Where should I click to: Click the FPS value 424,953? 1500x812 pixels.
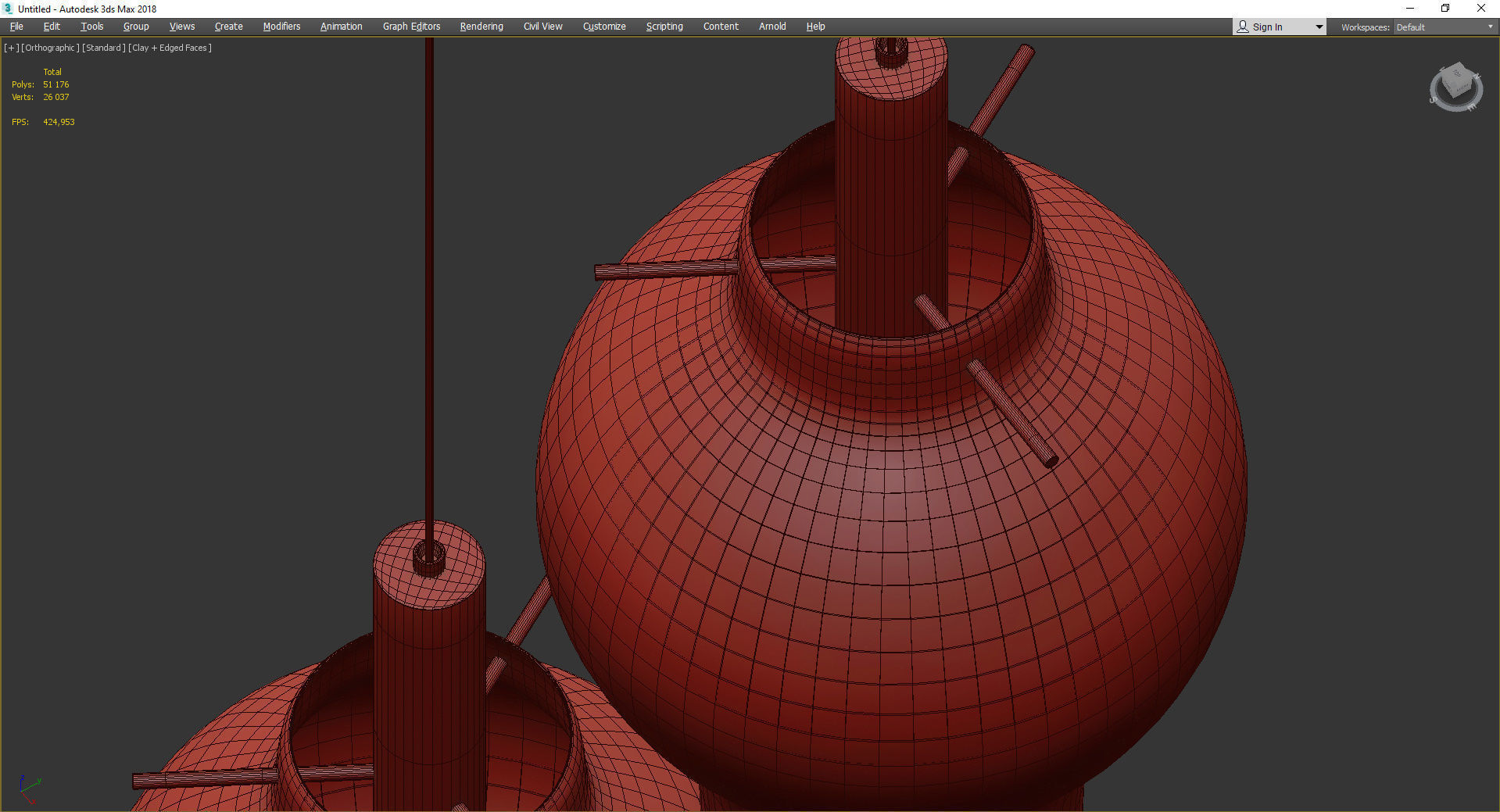click(x=59, y=122)
